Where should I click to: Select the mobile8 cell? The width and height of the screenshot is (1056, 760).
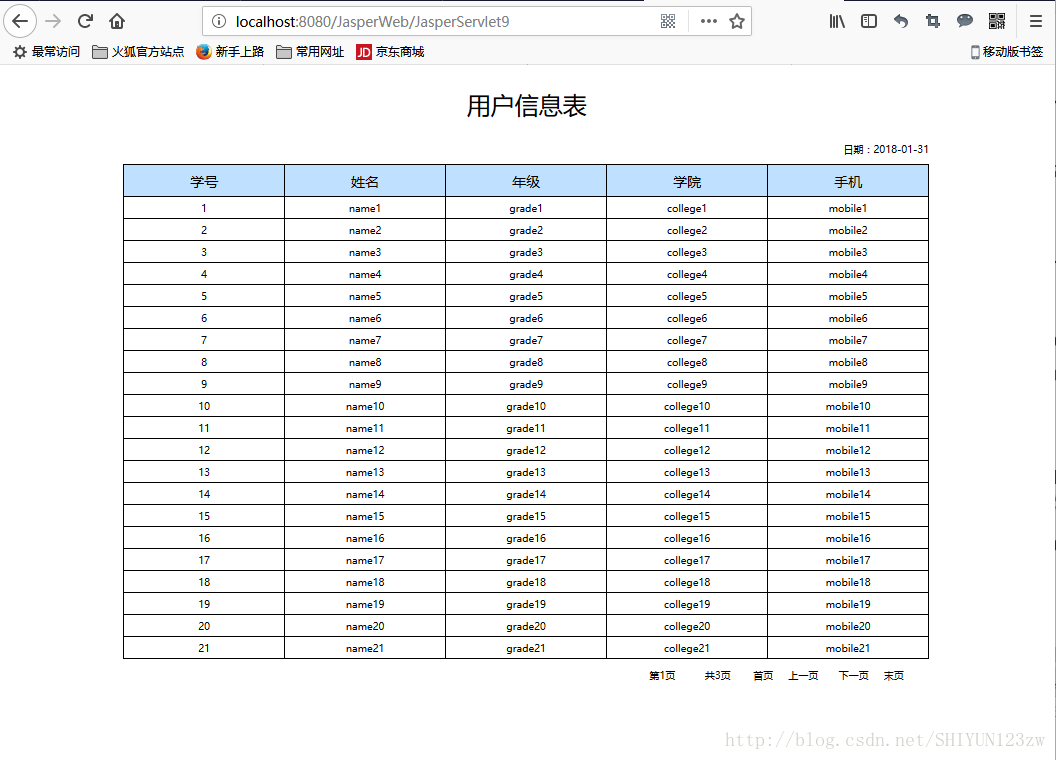848,362
